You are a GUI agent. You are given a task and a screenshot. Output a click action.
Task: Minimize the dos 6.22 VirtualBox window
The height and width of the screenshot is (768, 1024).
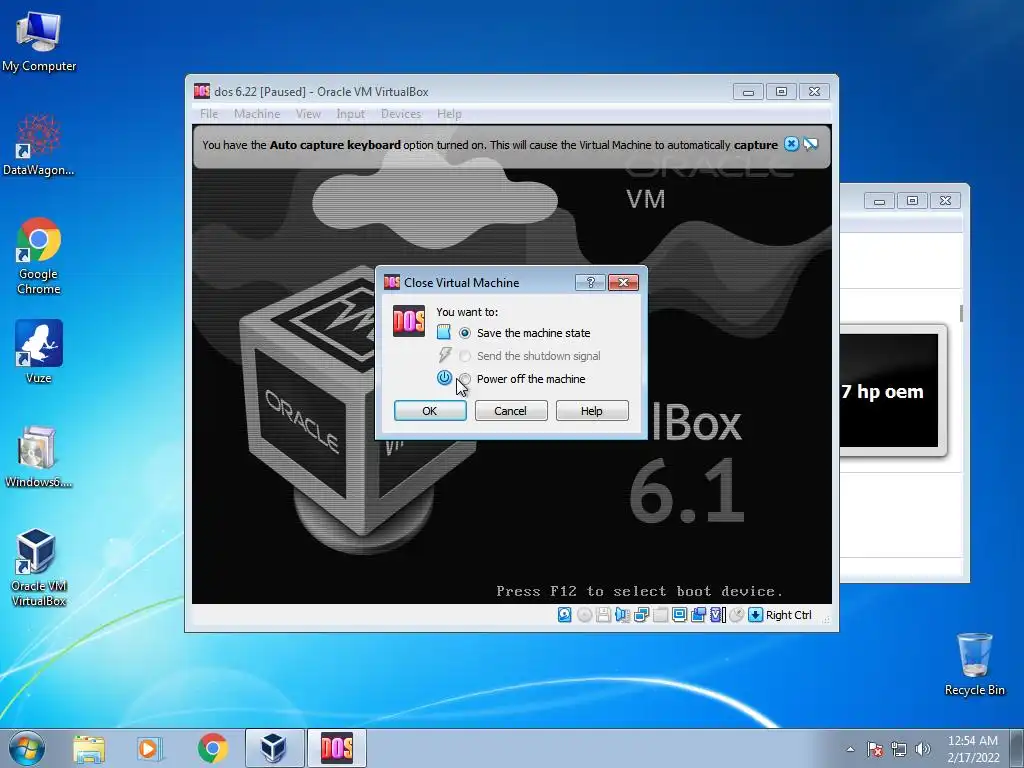(748, 91)
